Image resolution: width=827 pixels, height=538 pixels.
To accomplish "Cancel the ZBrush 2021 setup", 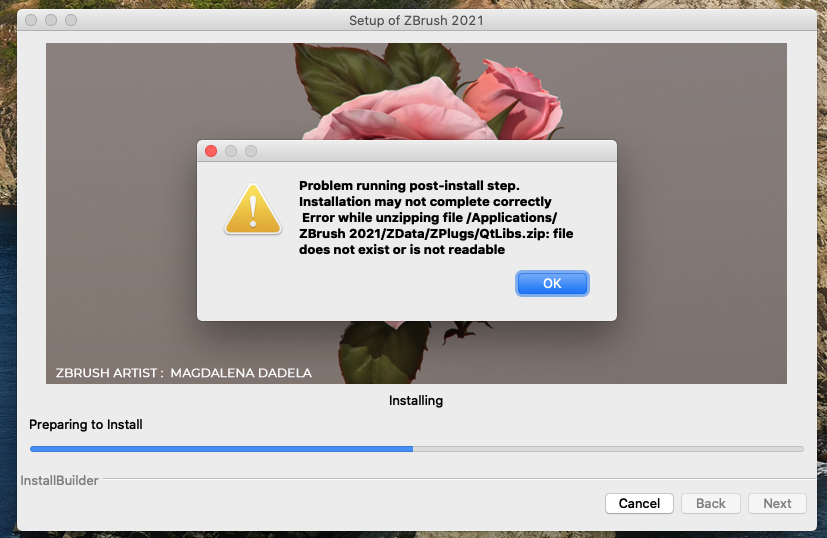I will click(x=639, y=503).
